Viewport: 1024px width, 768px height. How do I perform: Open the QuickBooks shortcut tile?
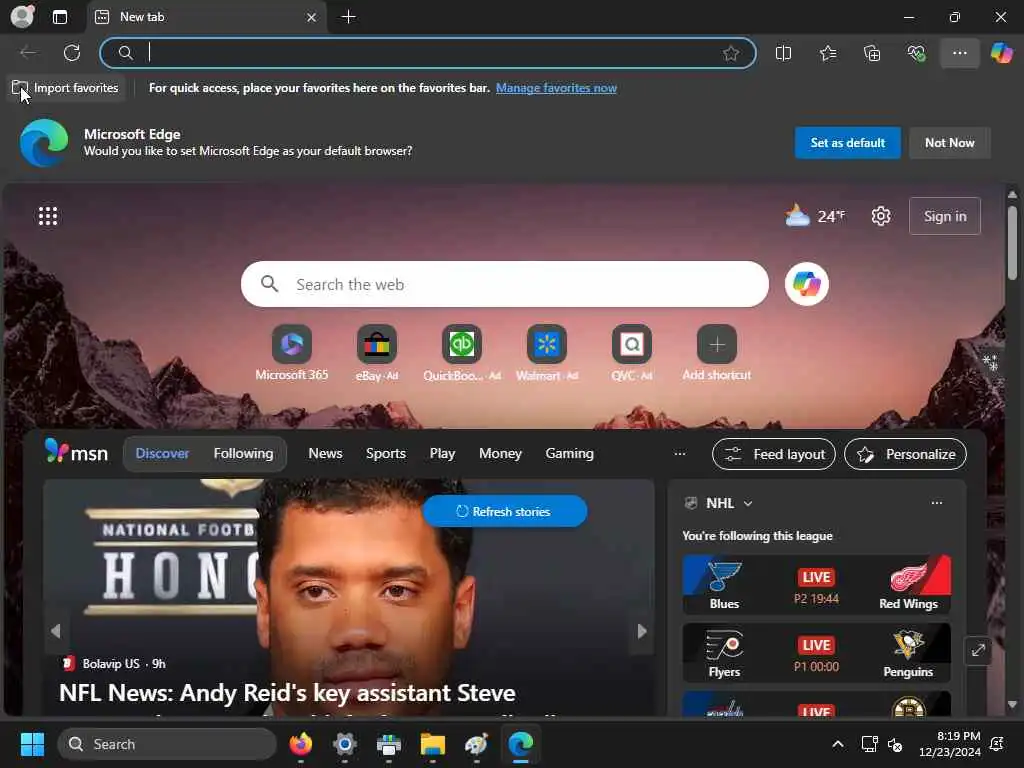[462, 353]
